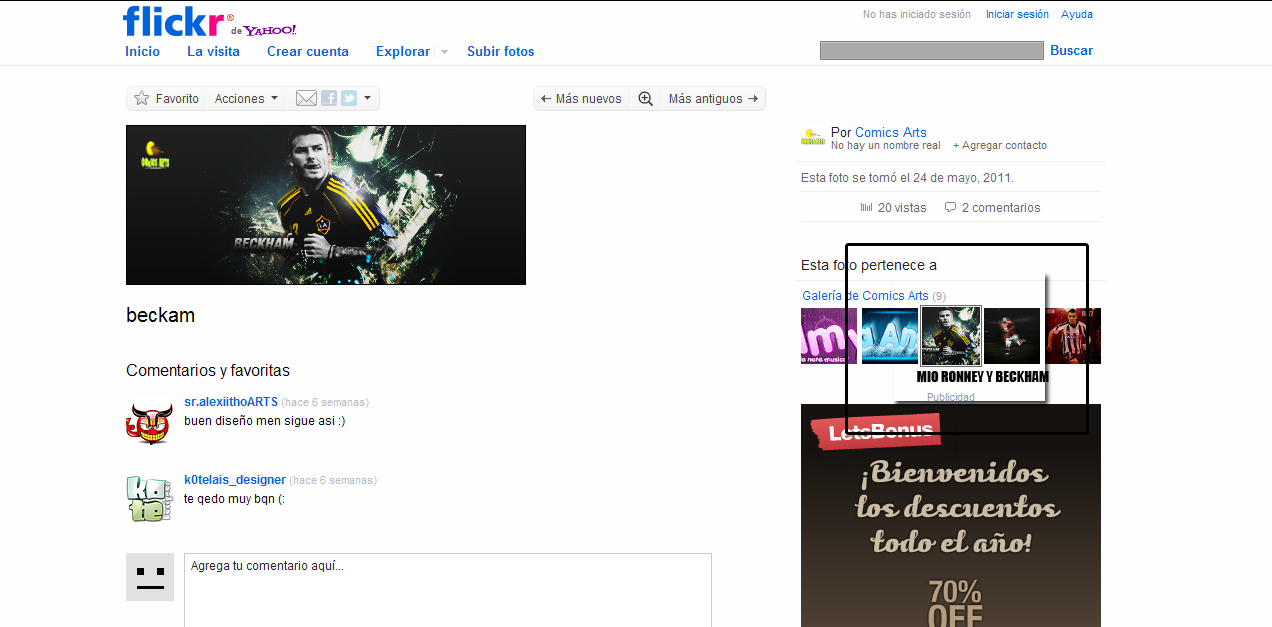Open the Ayuda link
1272x627 pixels.
pyautogui.click(x=1077, y=14)
